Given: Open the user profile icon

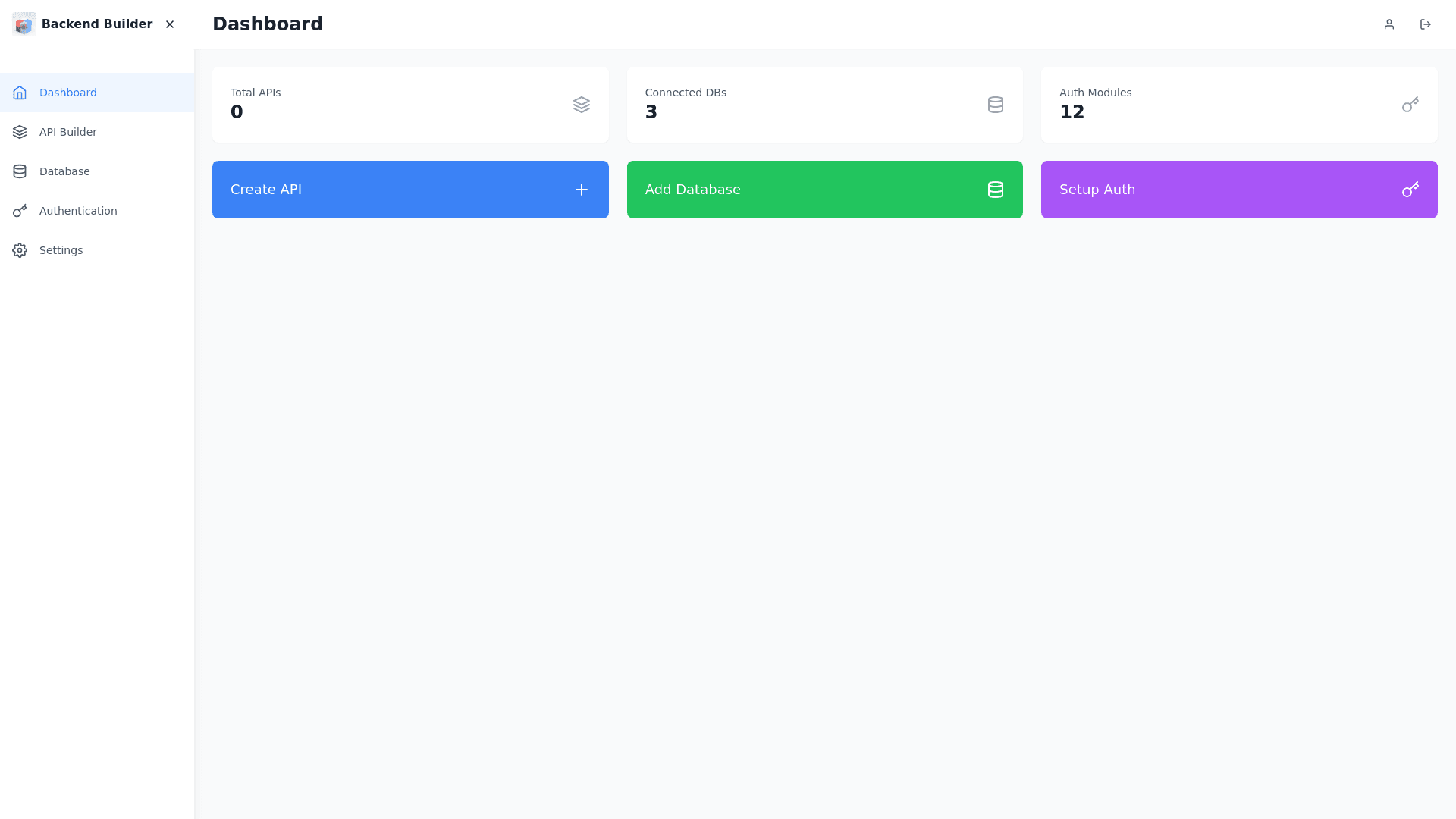Looking at the screenshot, I should [x=1389, y=24].
